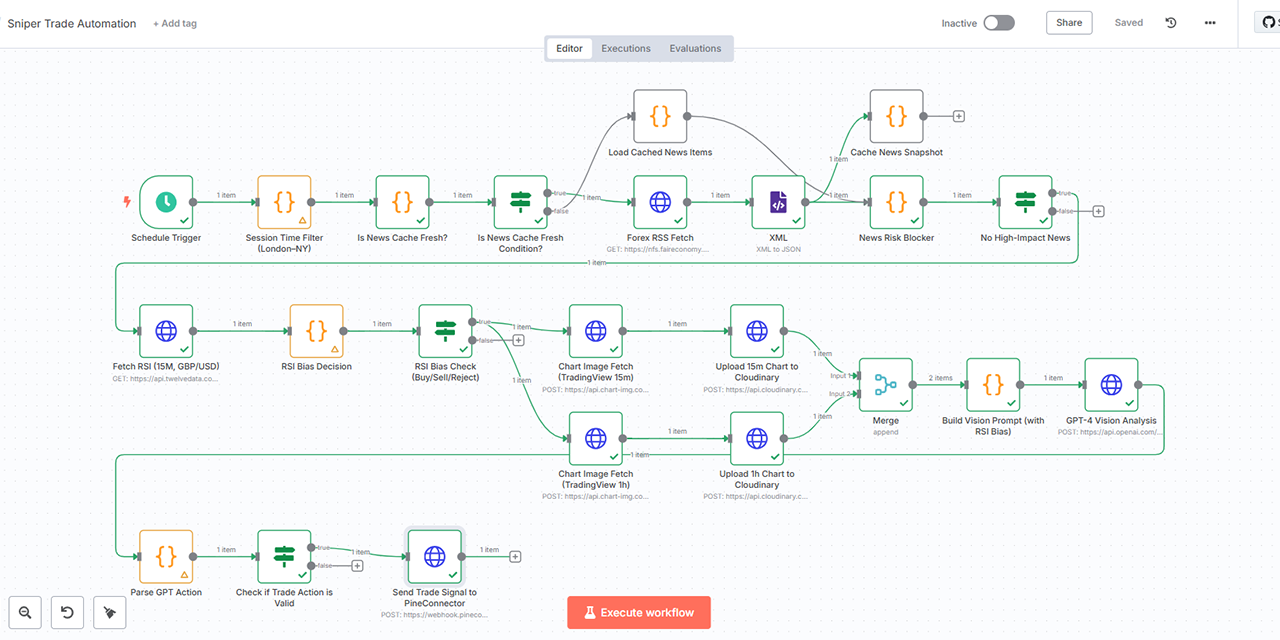Open the Parse GPT Action node
Screen dimensions: 1280x640
165,556
